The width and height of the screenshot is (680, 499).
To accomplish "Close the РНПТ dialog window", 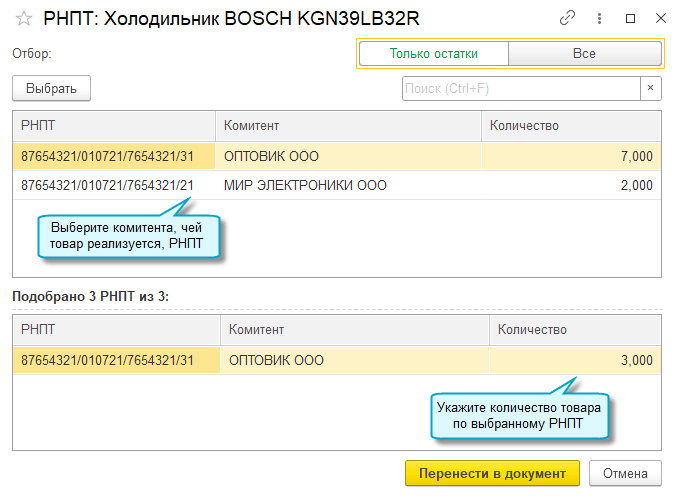I will tap(660, 19).
